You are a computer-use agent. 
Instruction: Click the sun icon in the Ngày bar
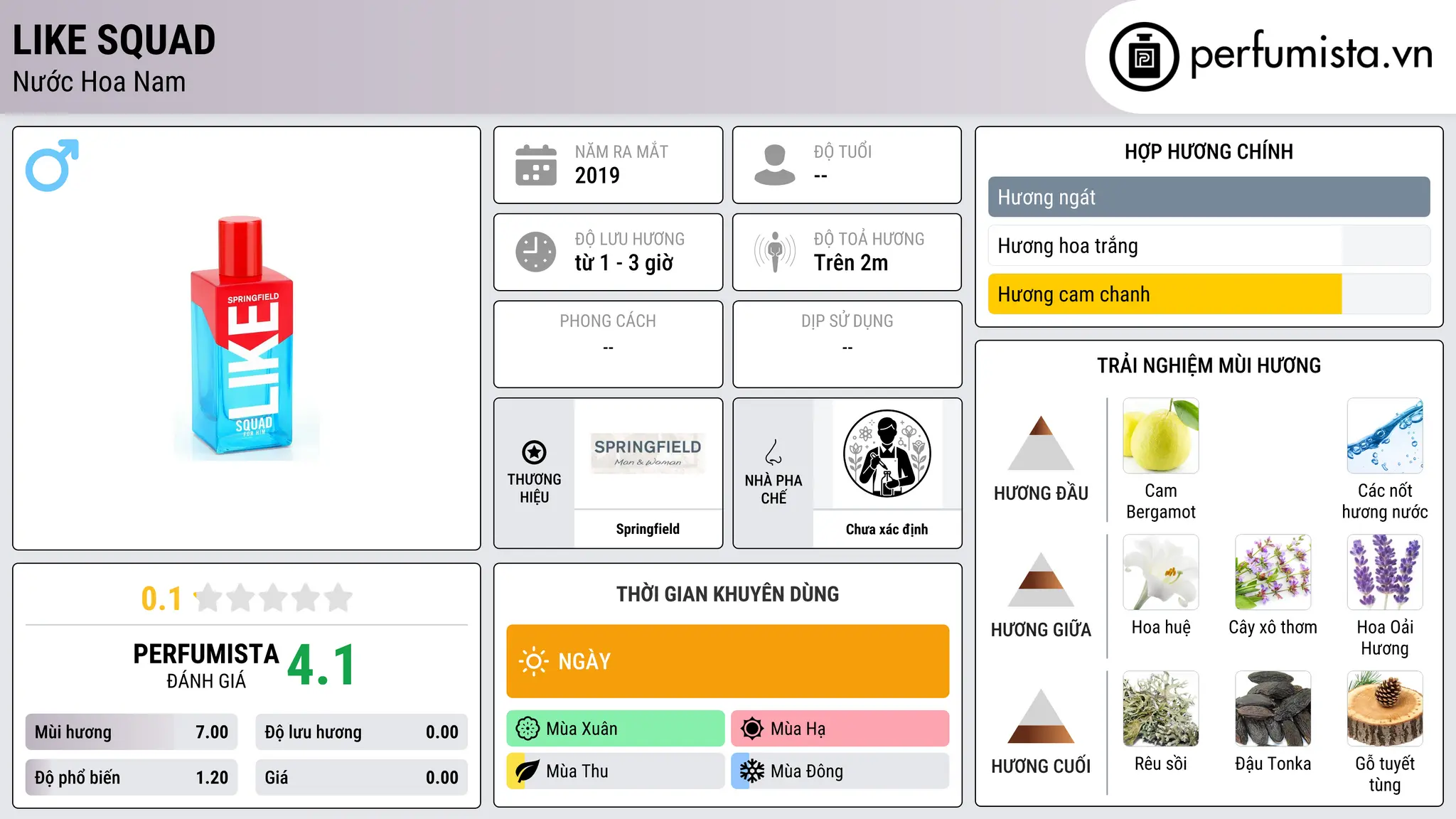(x=533, y=661)
